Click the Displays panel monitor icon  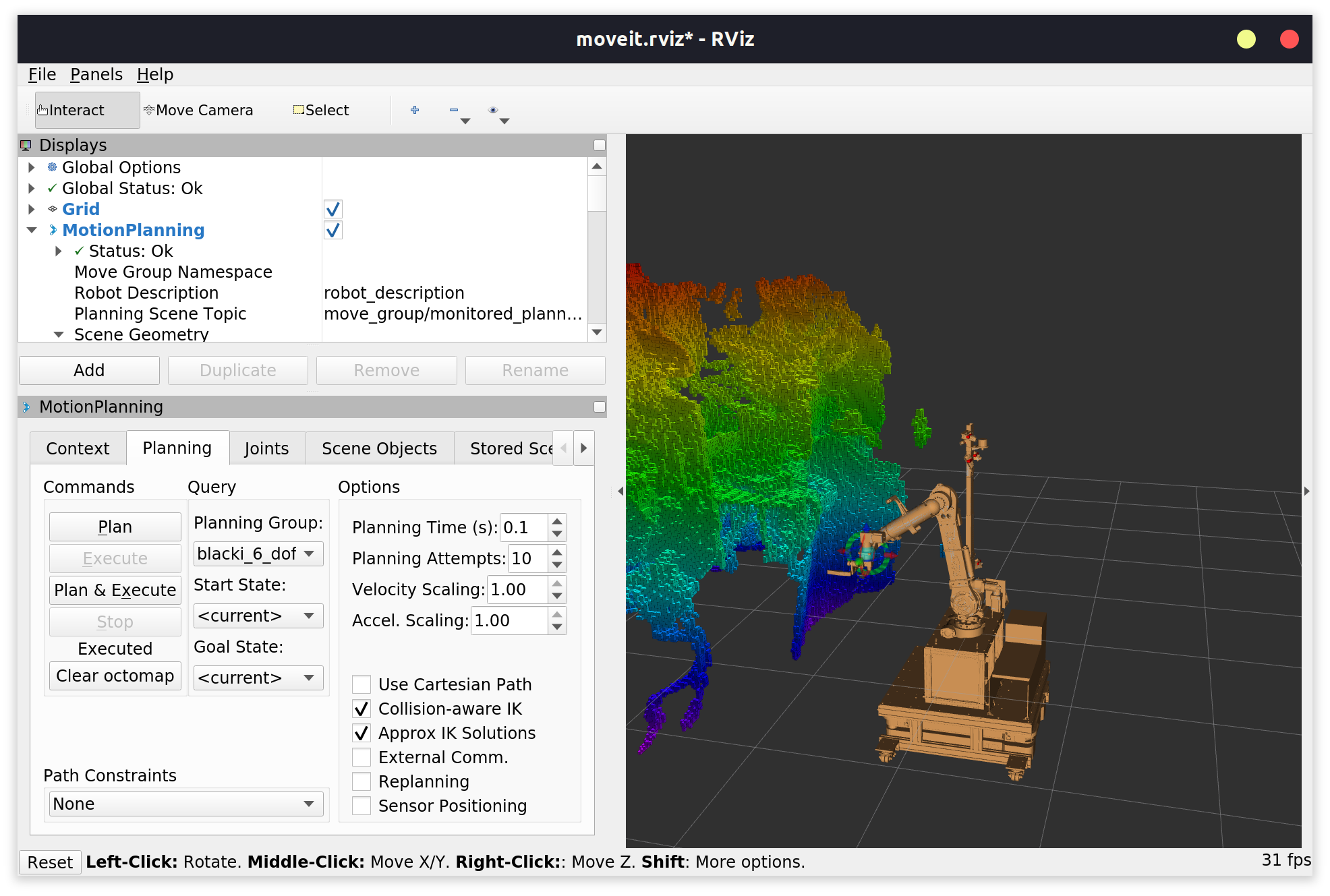click(x=26, y=144)
